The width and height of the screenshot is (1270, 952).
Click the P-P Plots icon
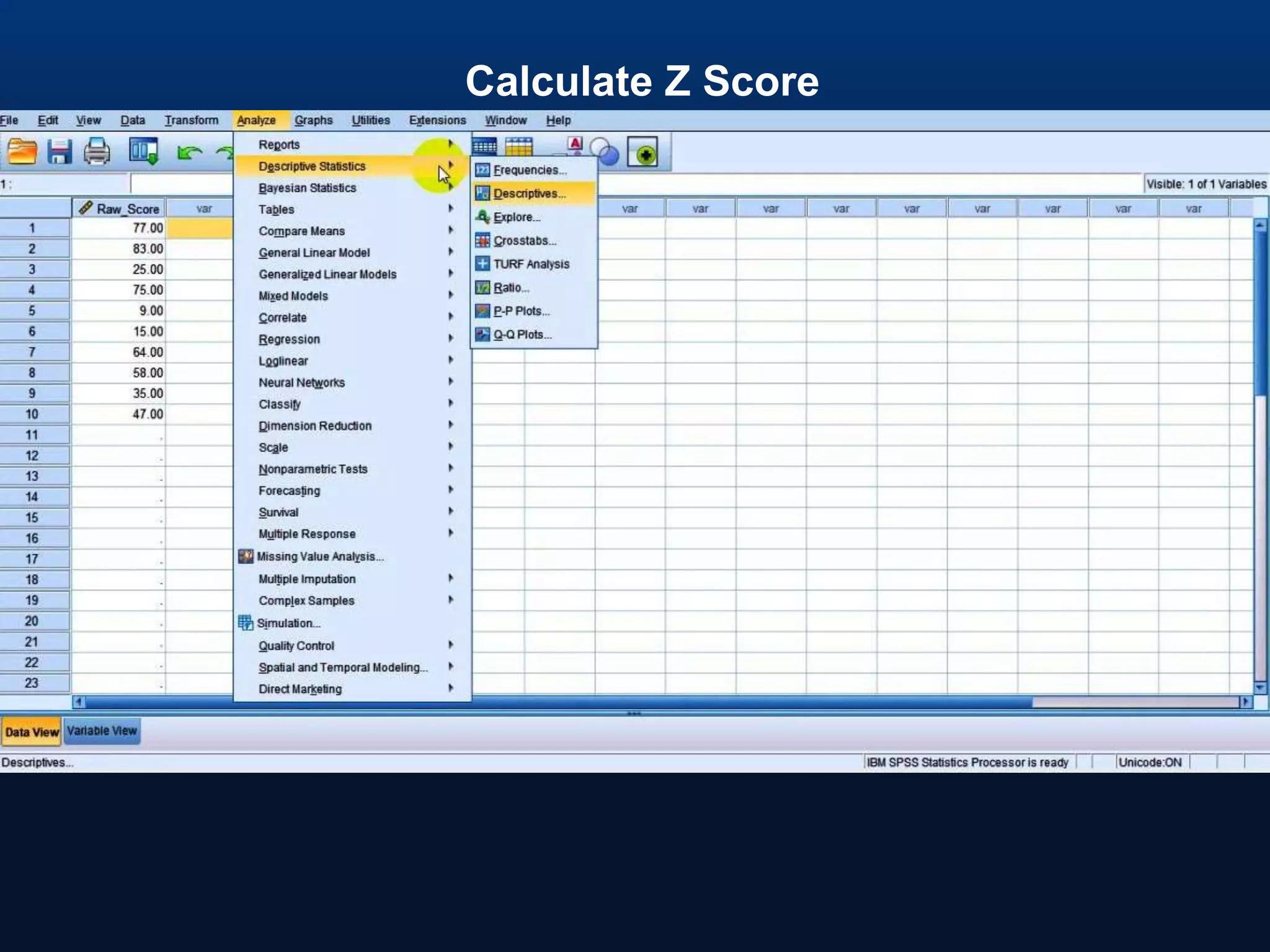tap(482, 311)
